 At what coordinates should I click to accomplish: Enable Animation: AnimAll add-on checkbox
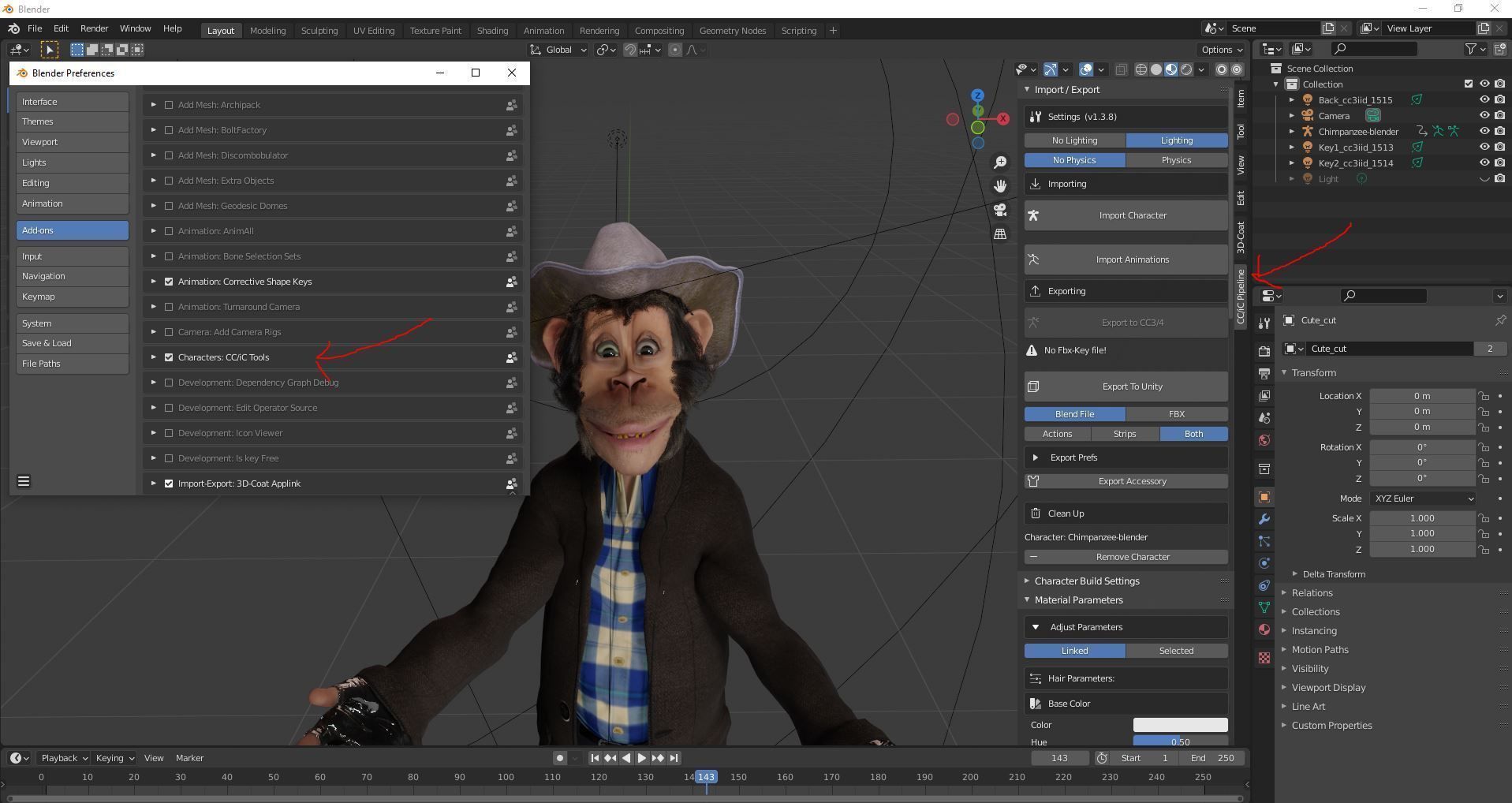tap(169, 231)
